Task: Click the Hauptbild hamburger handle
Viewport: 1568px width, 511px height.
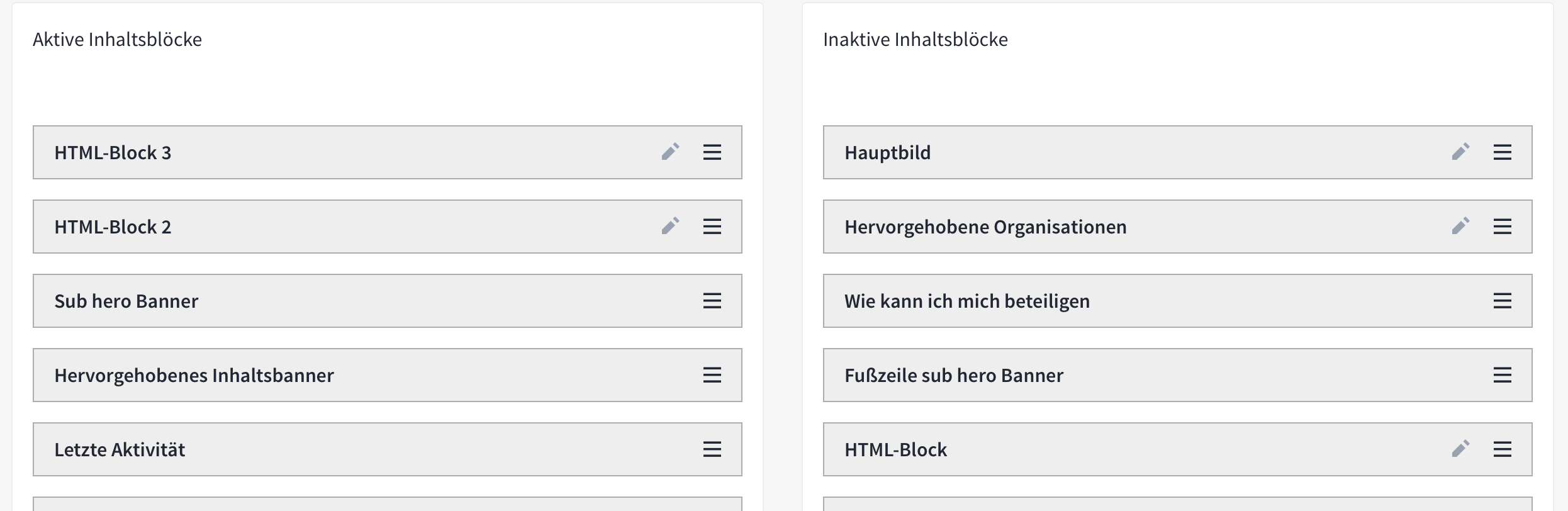Action: (1503, 152)
